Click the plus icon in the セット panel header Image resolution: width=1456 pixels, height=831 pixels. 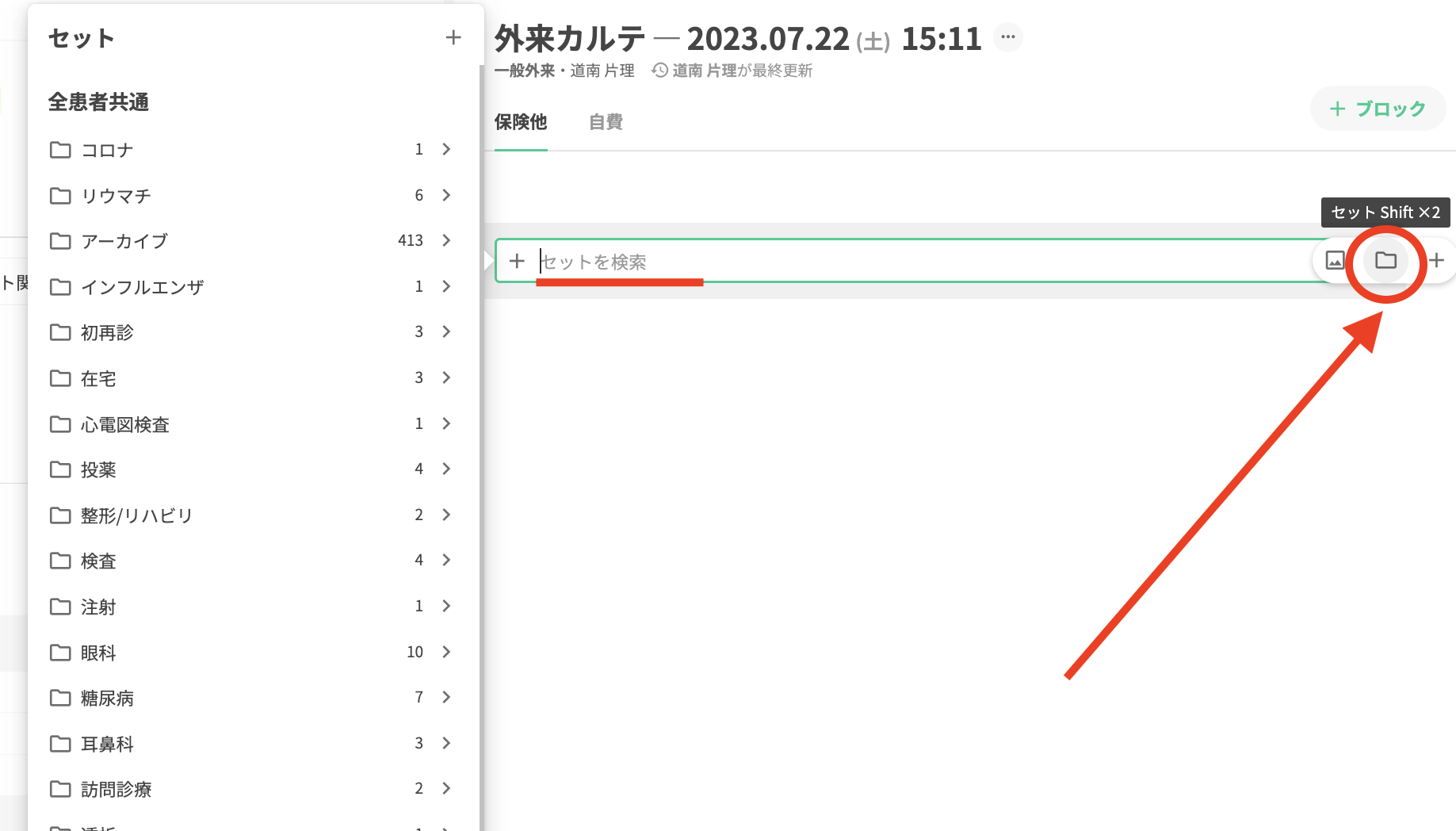click(453, 37)
